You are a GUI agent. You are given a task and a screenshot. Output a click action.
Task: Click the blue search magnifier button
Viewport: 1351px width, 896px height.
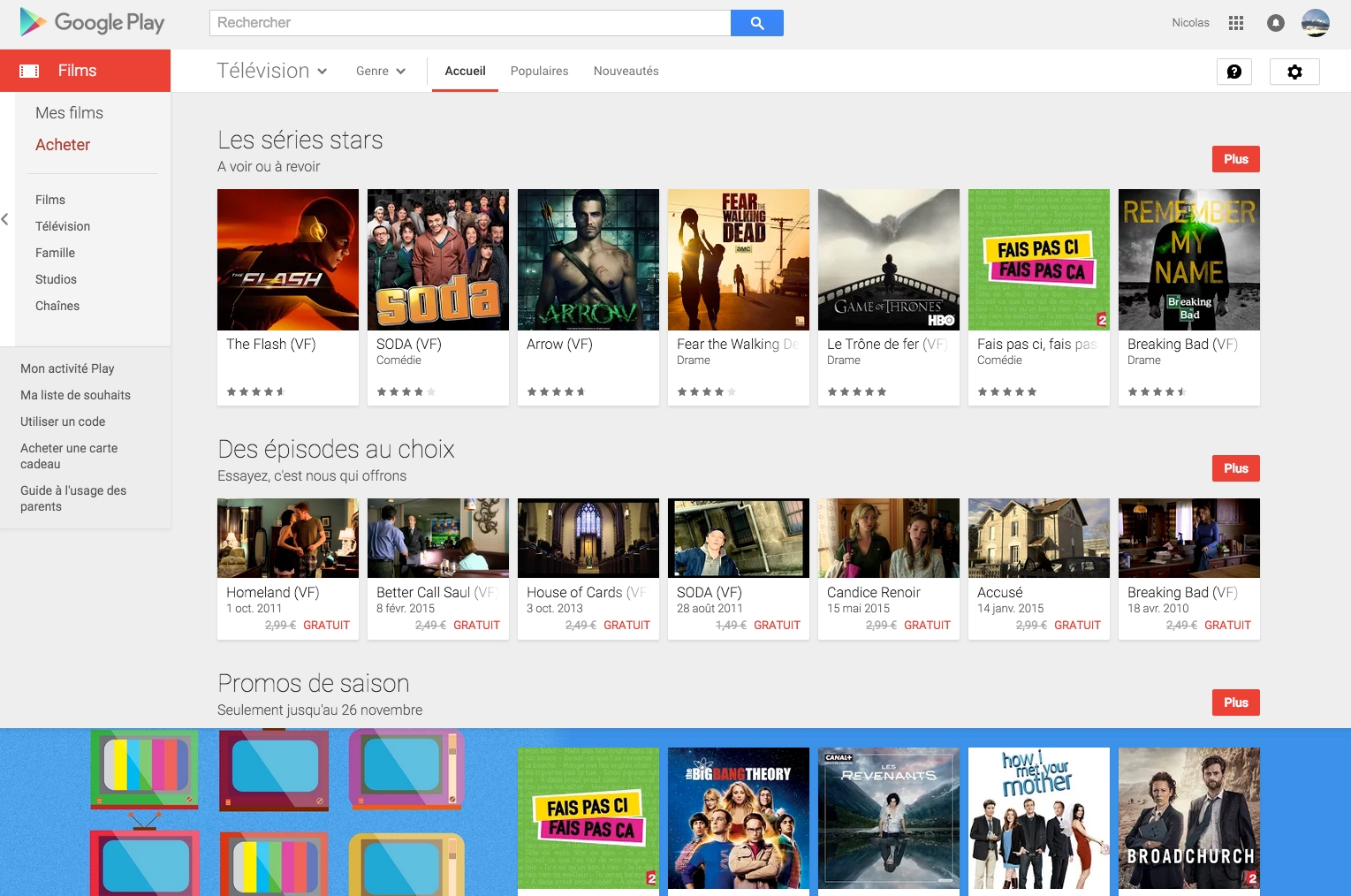pyautogui.click(x=757, y=23)
